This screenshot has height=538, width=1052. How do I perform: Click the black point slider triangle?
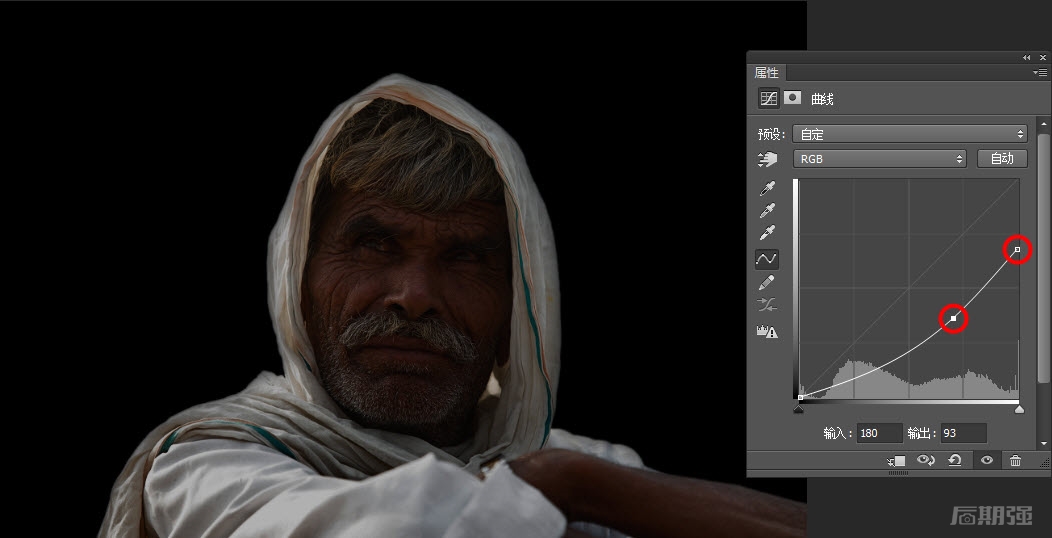coord(798,409)
